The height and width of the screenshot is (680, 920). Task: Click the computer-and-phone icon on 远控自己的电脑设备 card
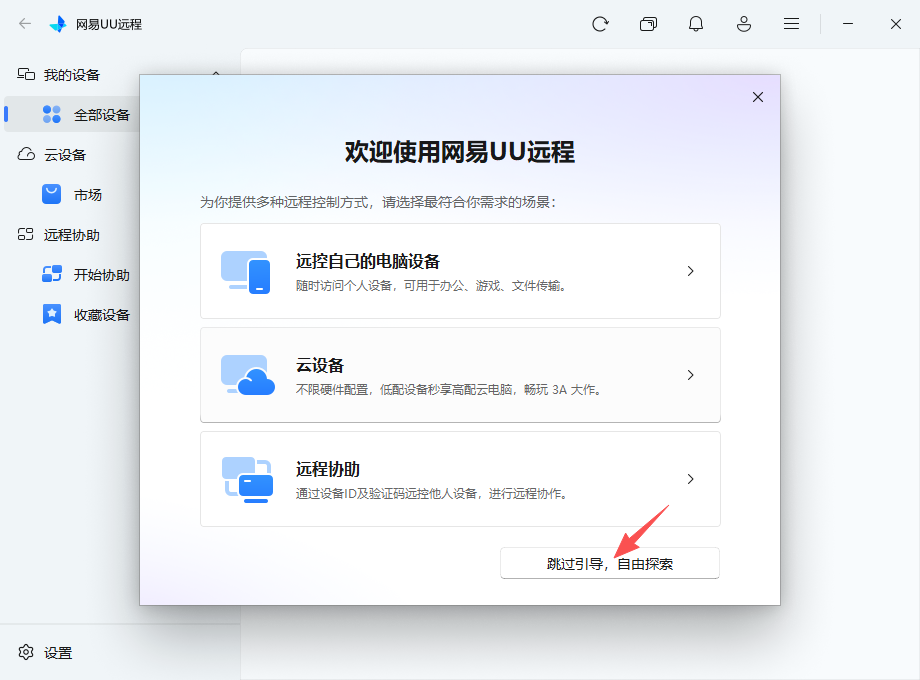(x=246, y=272)
